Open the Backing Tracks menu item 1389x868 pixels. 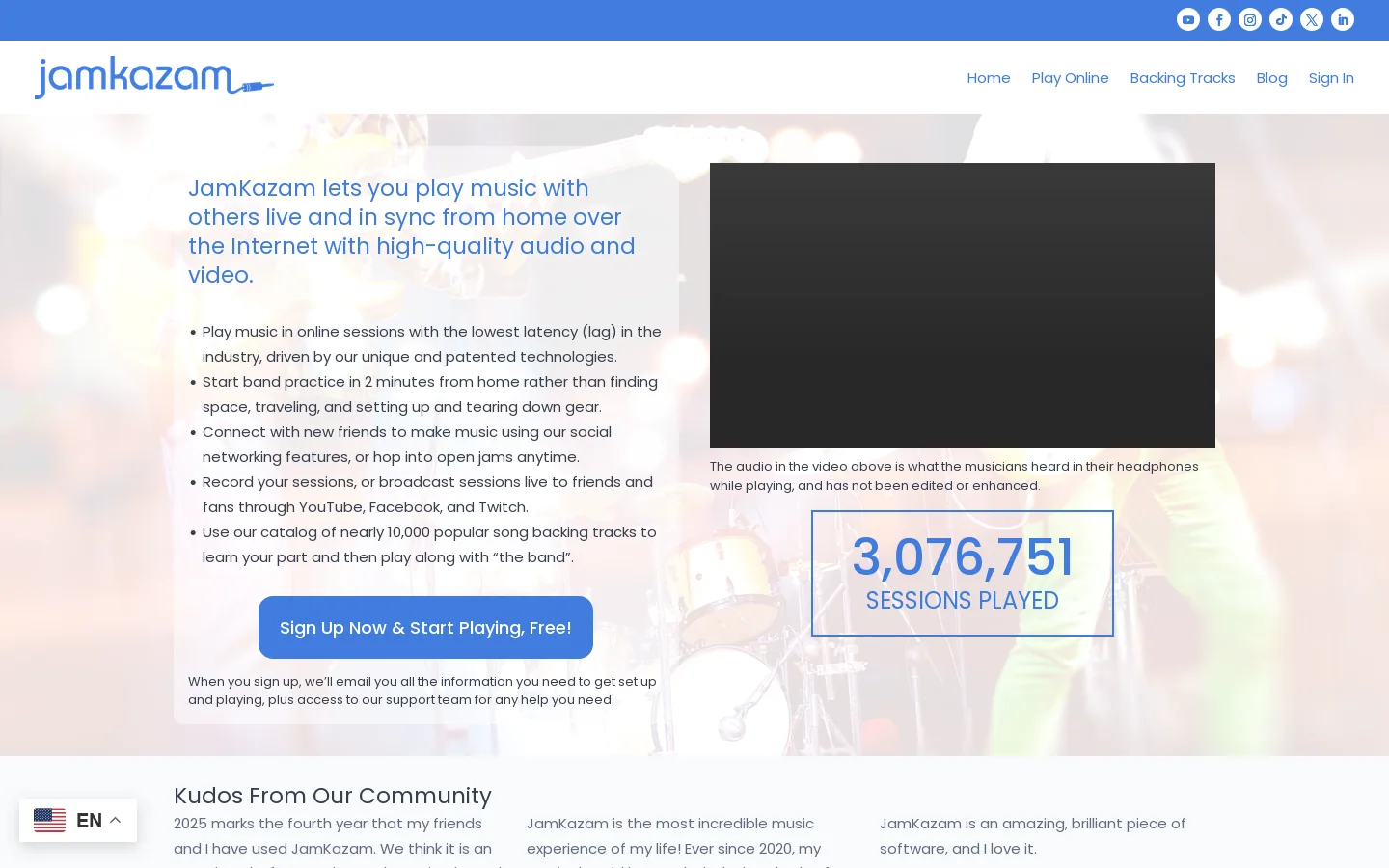(x=1183, y=78)
